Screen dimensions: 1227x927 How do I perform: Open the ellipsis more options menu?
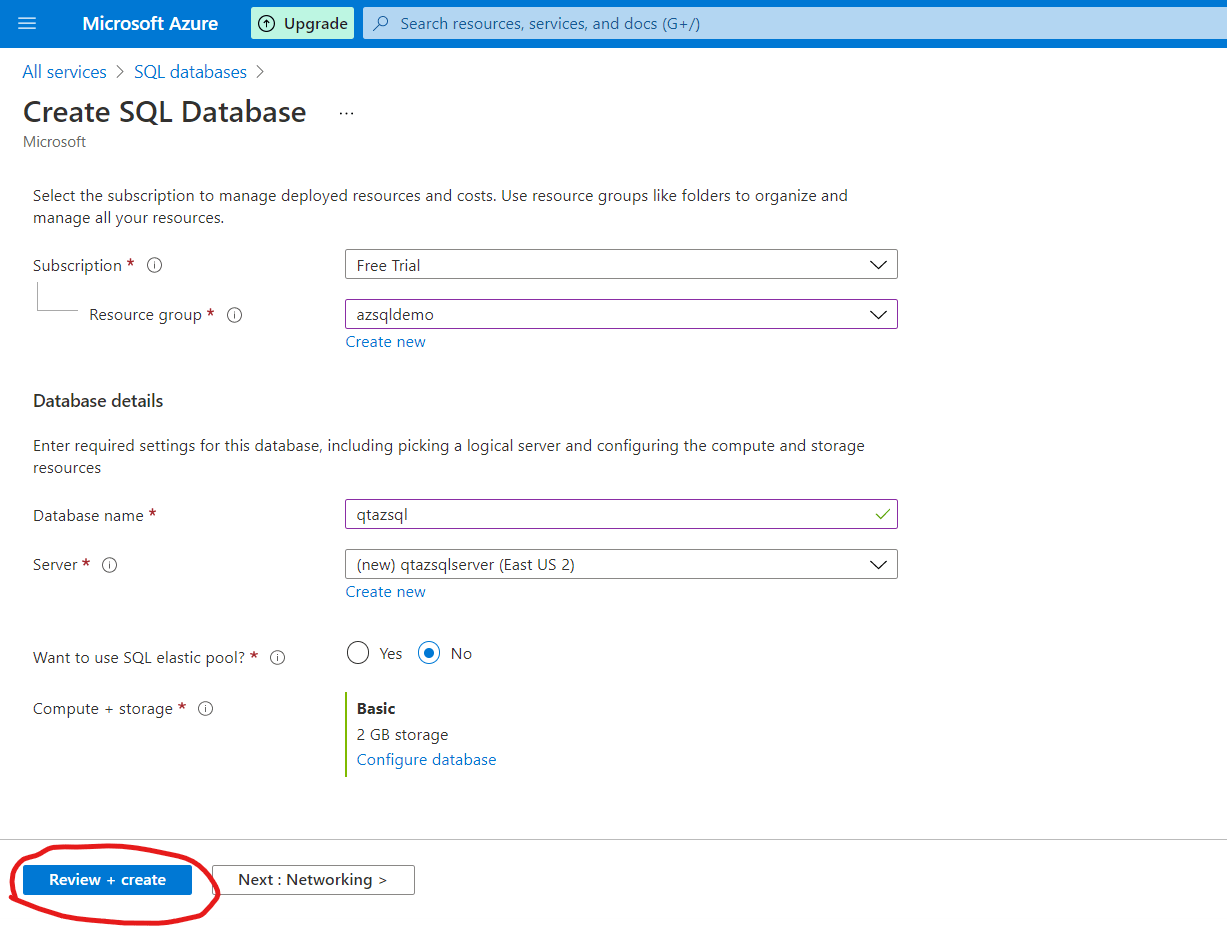pyautogui.click(x=346, y=113)
